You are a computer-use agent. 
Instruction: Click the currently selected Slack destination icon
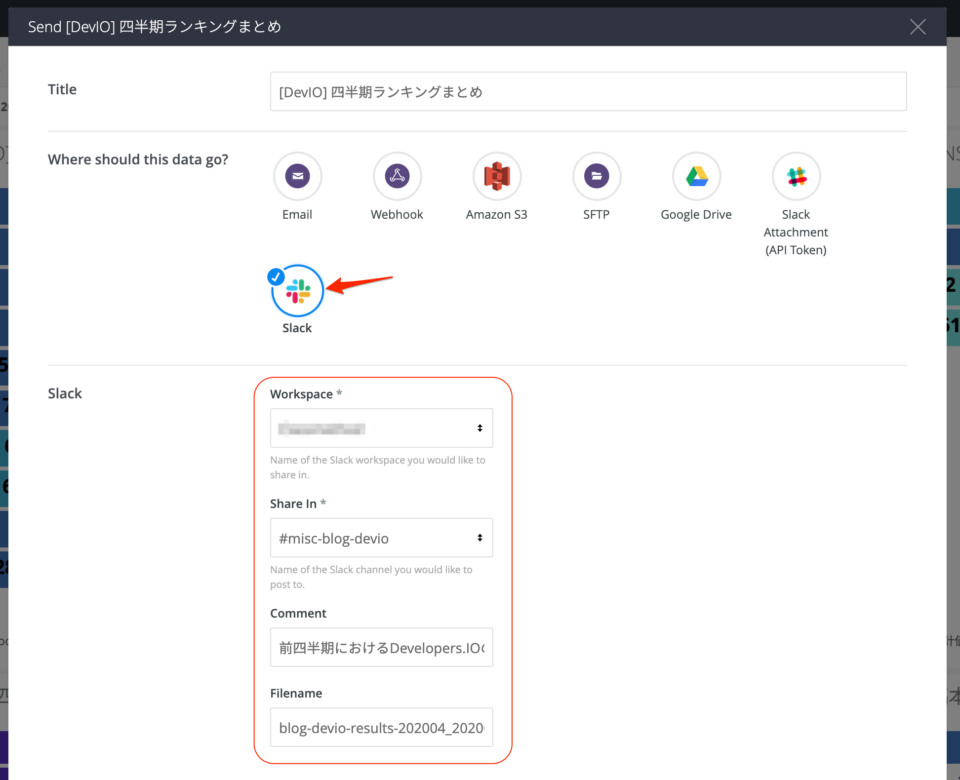(x=297, y=290)
